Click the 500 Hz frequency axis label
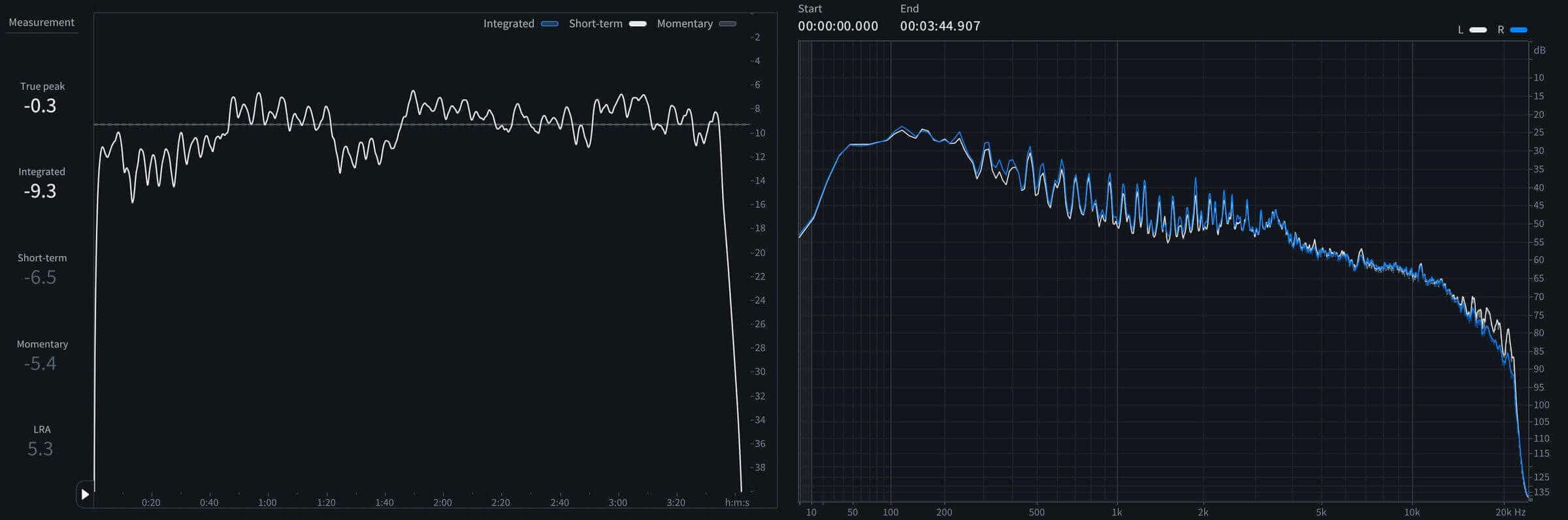The image size is (1568, 520). tap(1036, 512)
